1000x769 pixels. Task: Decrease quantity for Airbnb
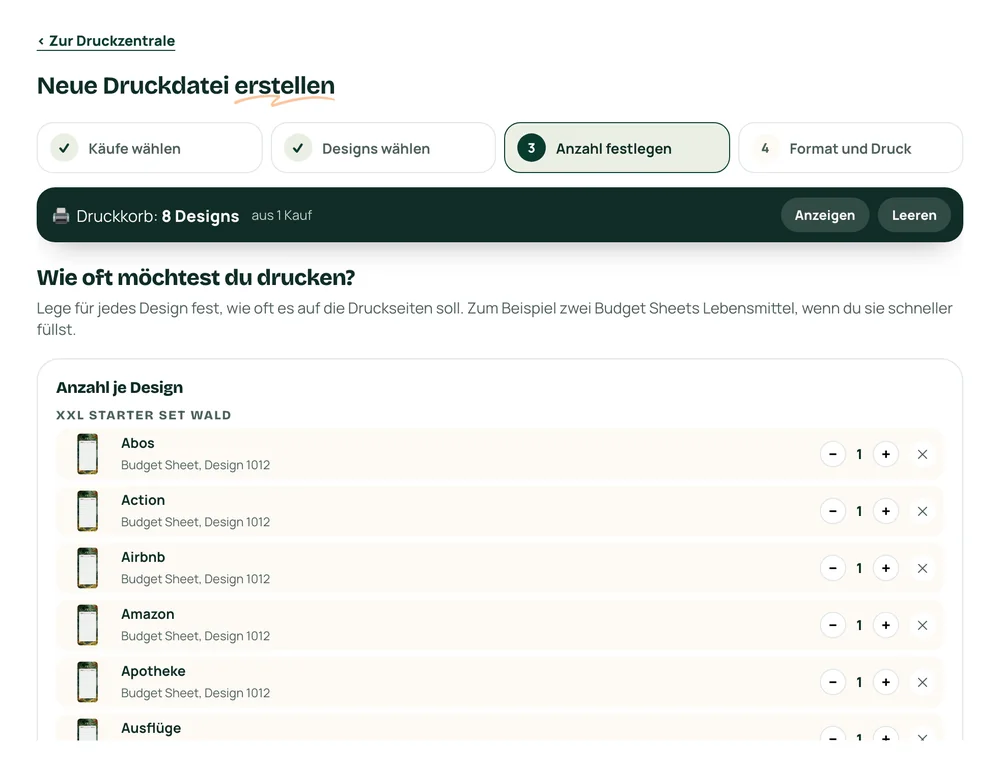click(832, 568)
